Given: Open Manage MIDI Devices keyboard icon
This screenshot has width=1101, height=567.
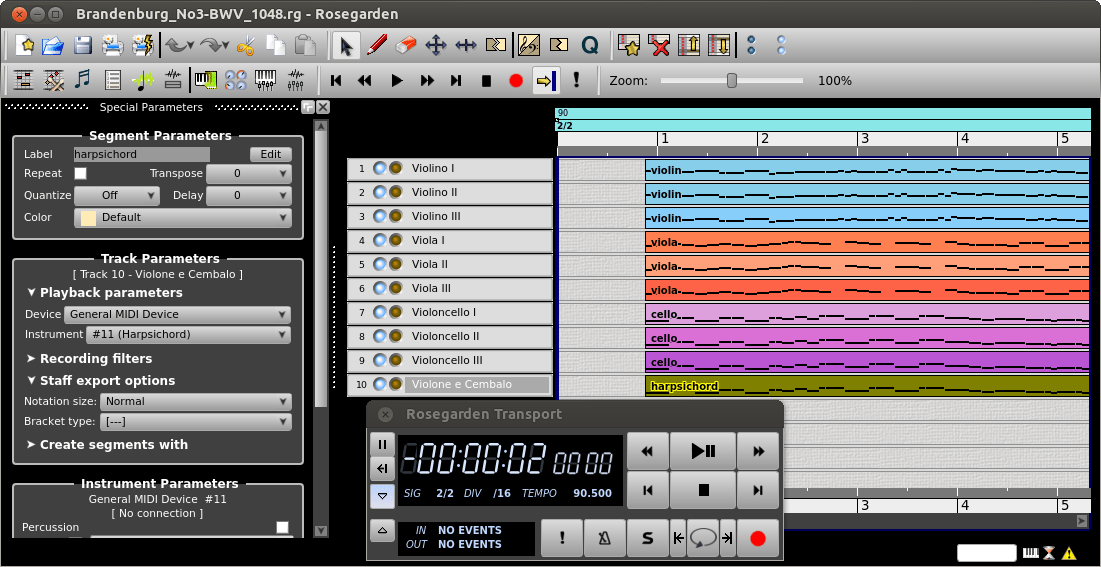Looking at the screenshot, I should point(206,80).
